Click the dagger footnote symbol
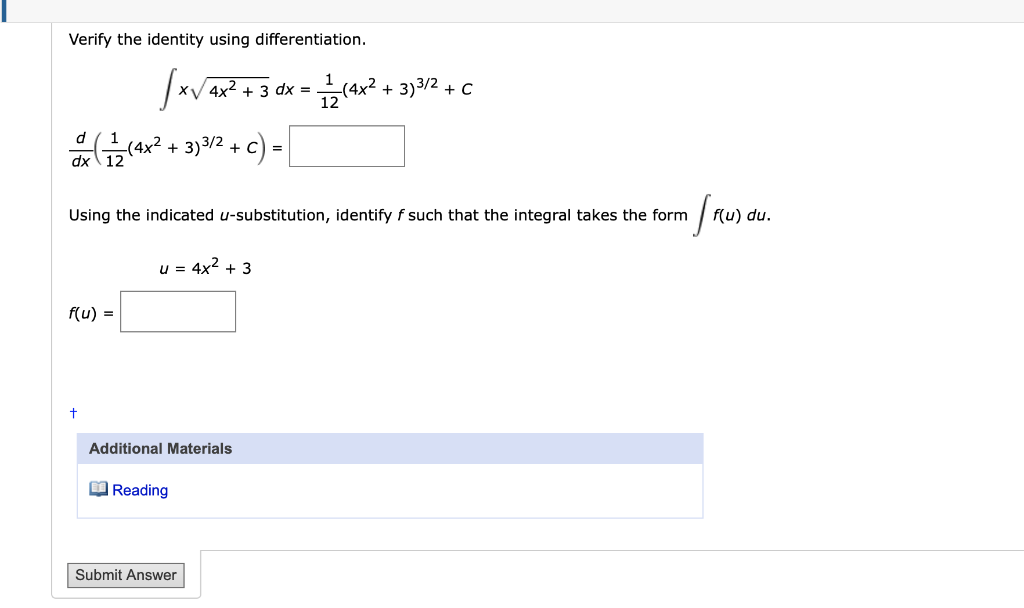Screen dimensions: 1024x608 [71, 410]
